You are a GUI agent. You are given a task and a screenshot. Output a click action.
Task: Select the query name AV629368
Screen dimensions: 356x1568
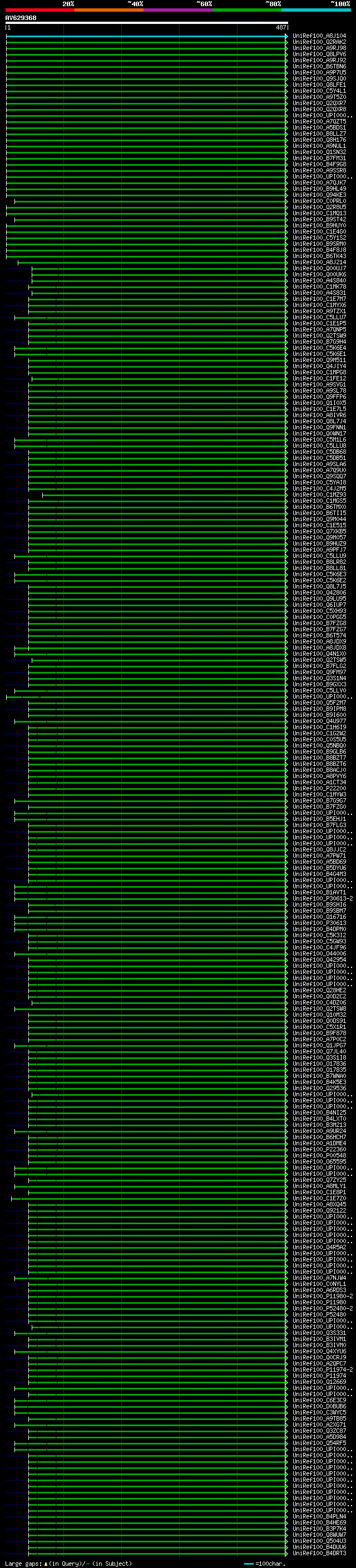[21, 18]
